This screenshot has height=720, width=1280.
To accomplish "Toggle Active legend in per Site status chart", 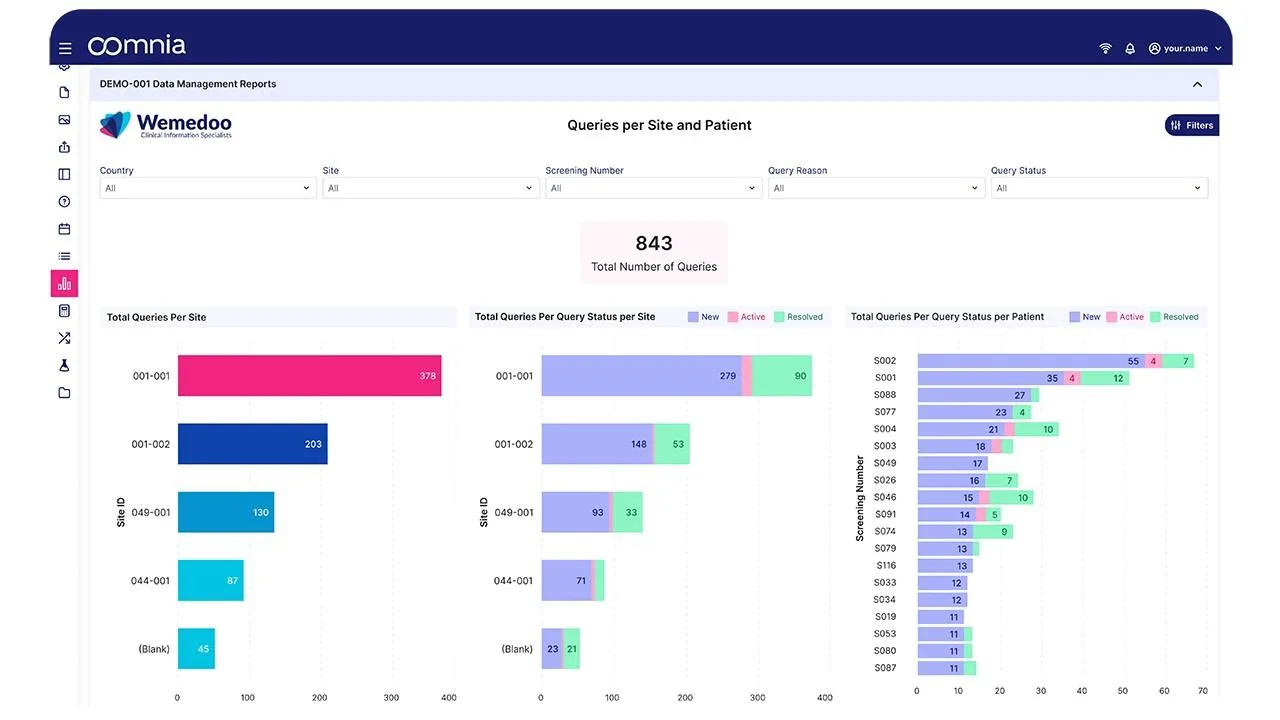I will (746, 317).
